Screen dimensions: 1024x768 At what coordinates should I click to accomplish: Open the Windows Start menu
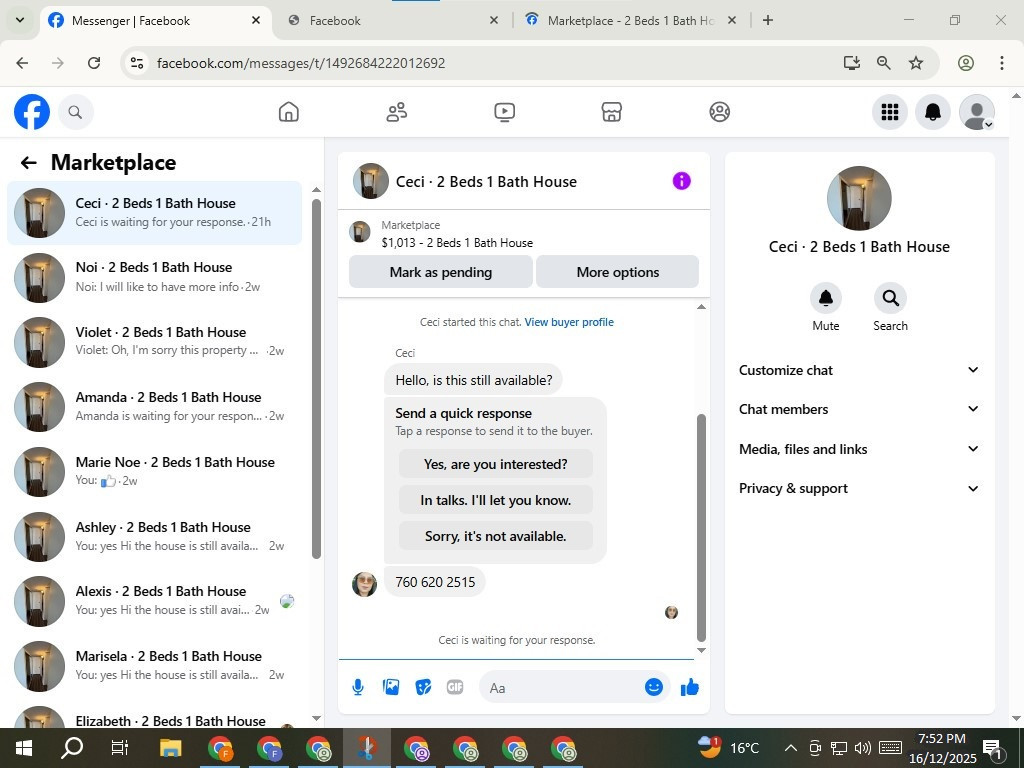(24, 748)
